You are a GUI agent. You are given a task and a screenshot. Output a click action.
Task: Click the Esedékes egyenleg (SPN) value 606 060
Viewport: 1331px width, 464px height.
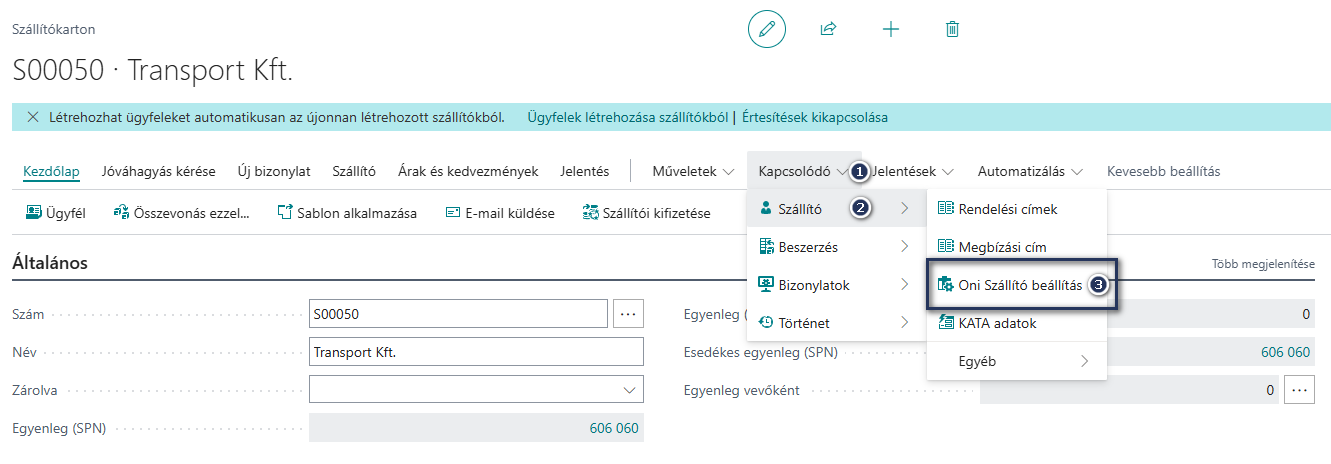tap(1285, 352)
